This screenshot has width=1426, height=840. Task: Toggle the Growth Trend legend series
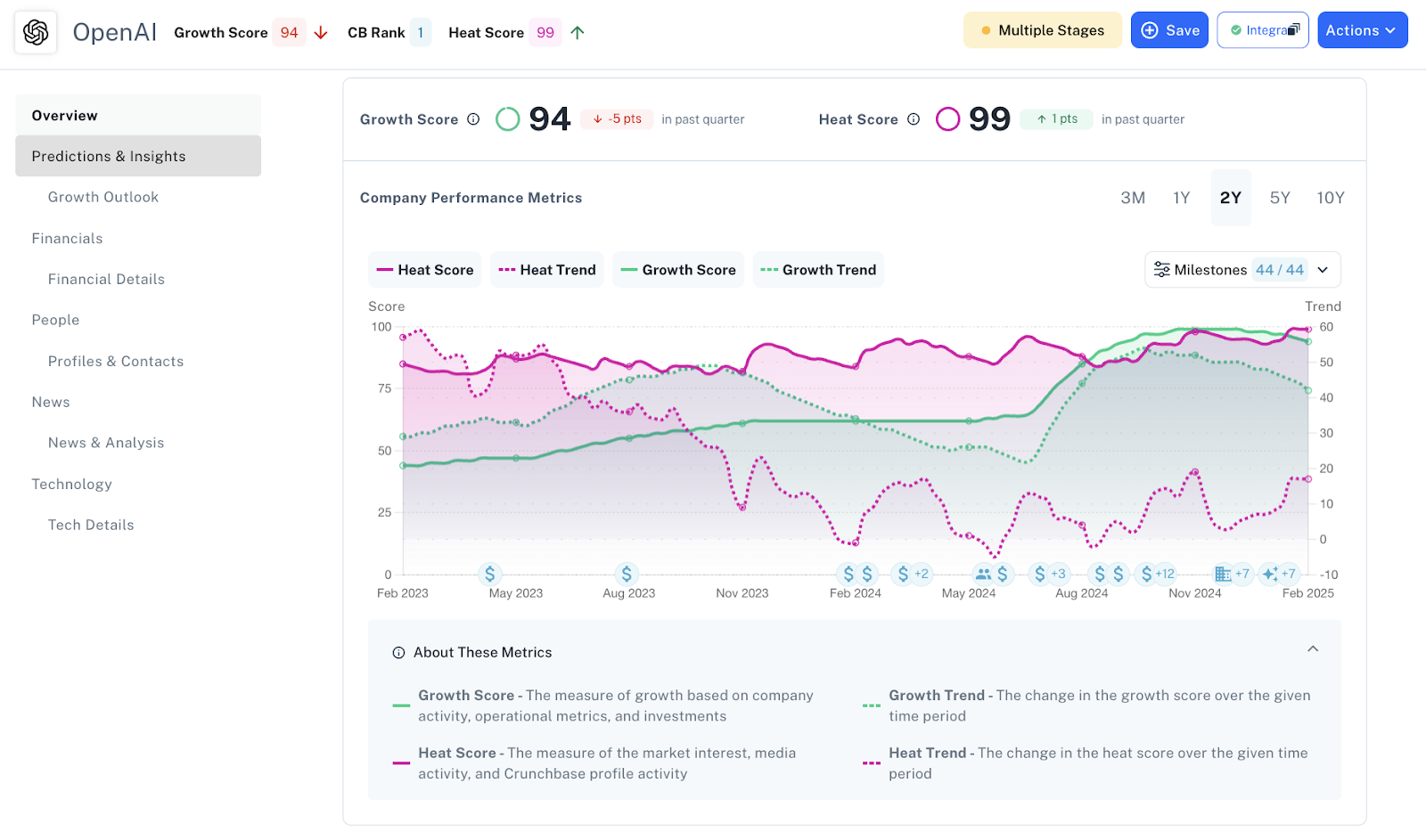click(x=818, y=270)
